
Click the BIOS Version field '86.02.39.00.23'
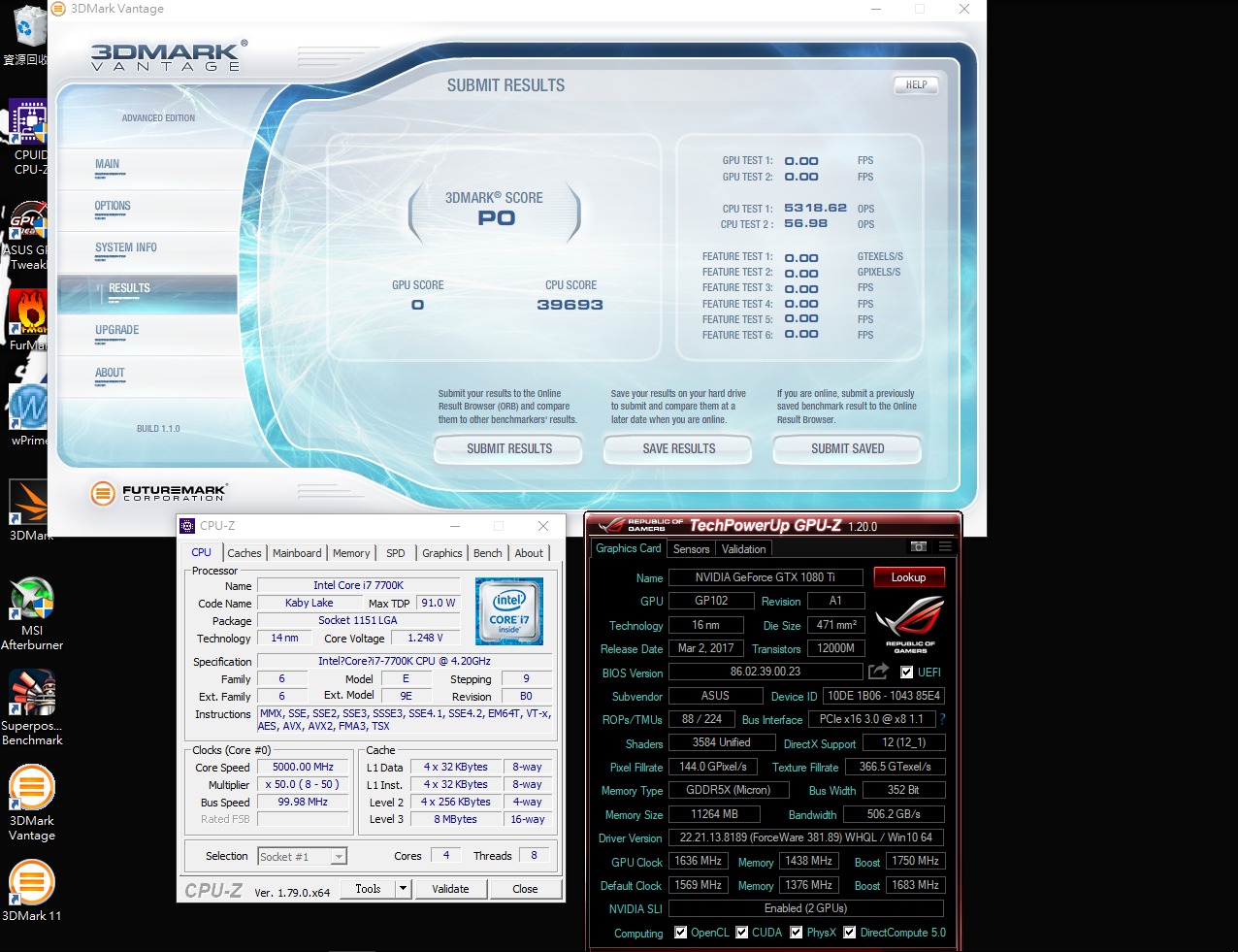[x=766, y=672]
